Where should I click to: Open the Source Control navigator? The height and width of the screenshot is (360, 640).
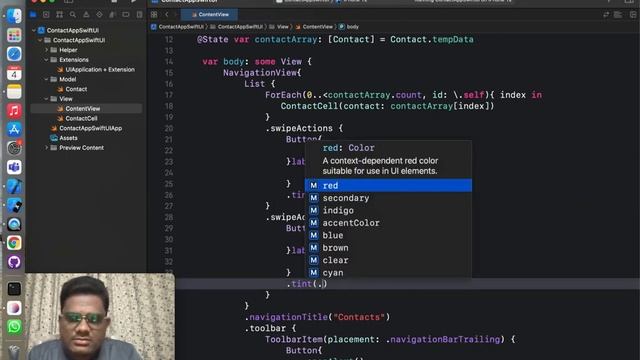pos(46,15)
